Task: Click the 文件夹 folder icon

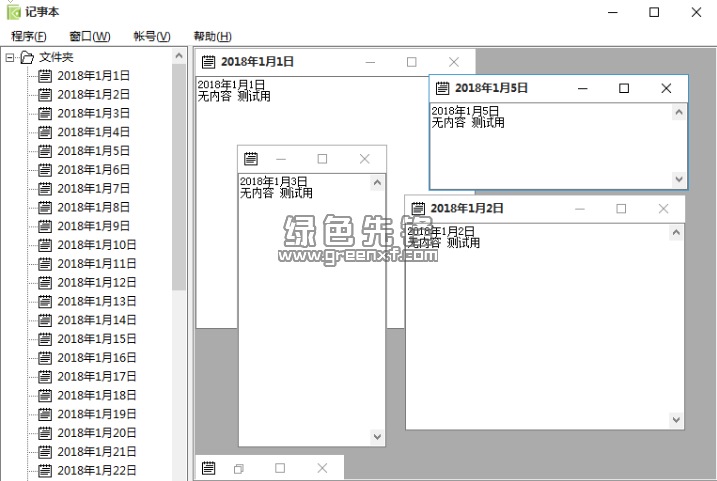Action: pyautogui.click(x=27, y=57)
